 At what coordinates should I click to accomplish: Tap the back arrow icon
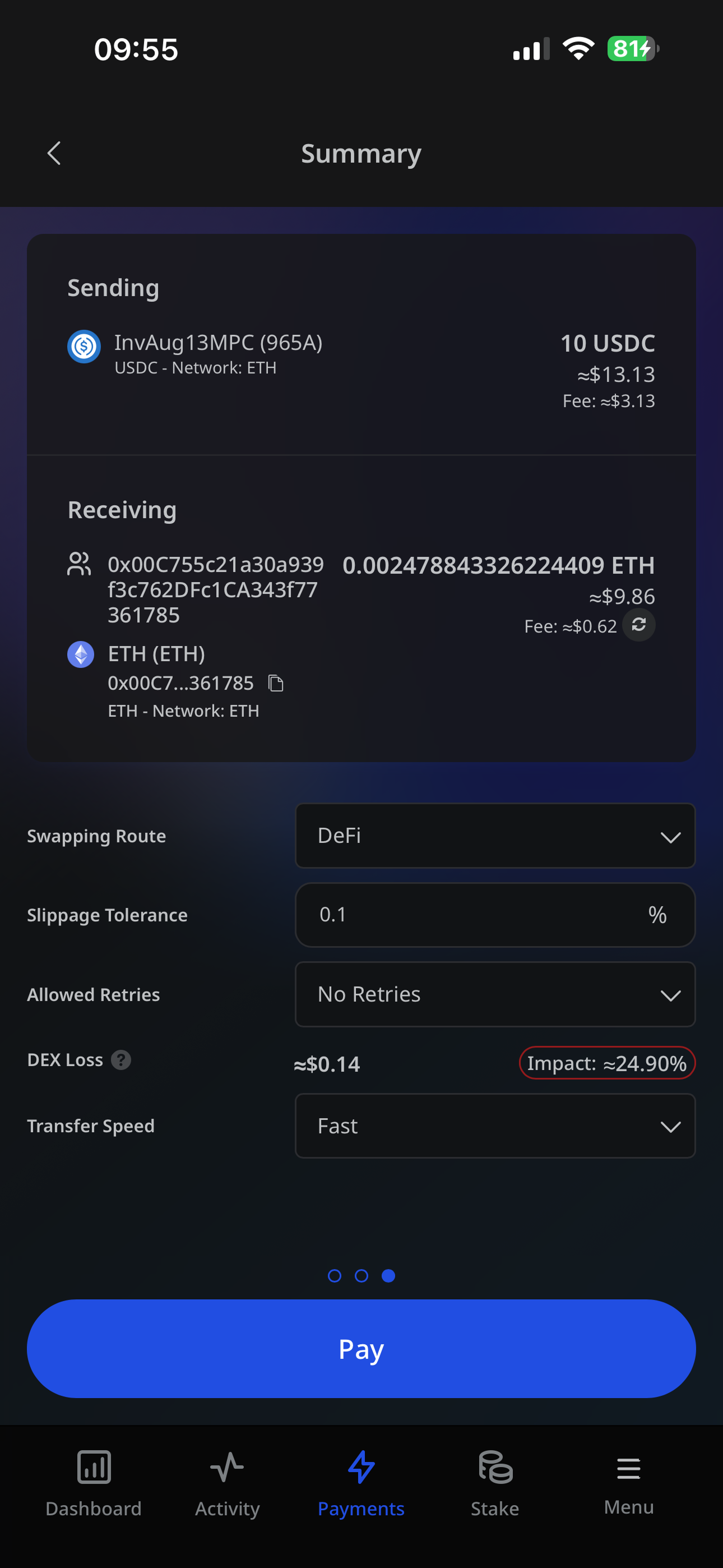pos(54,154)
